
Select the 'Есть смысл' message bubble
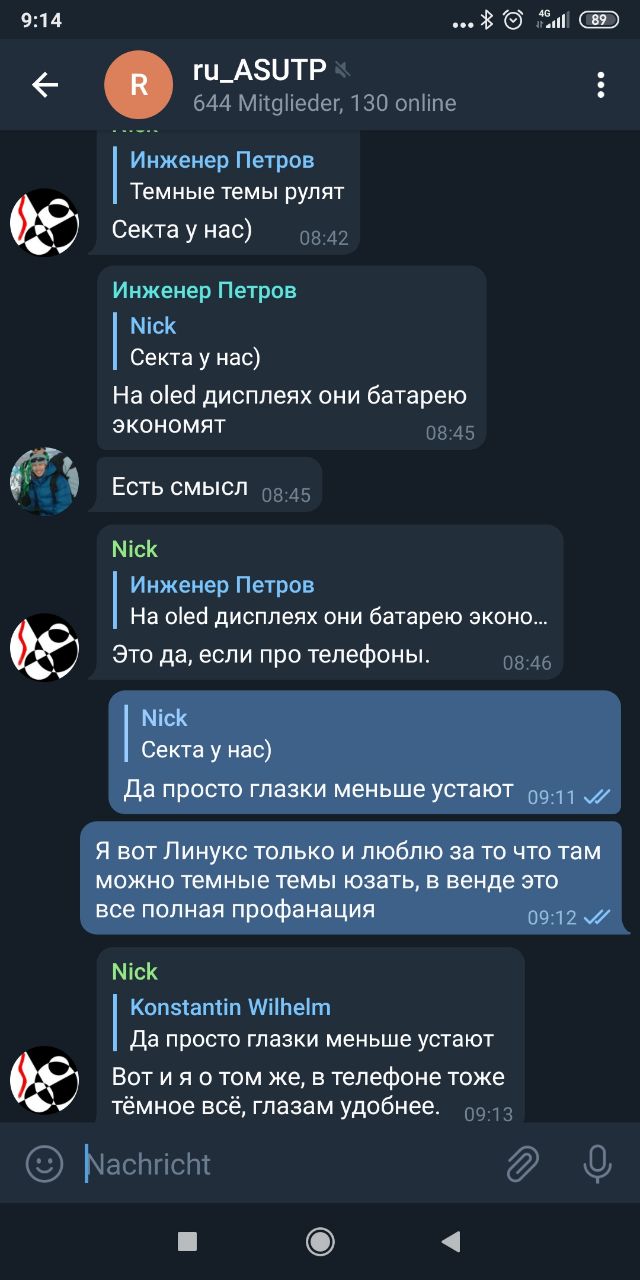210,485
